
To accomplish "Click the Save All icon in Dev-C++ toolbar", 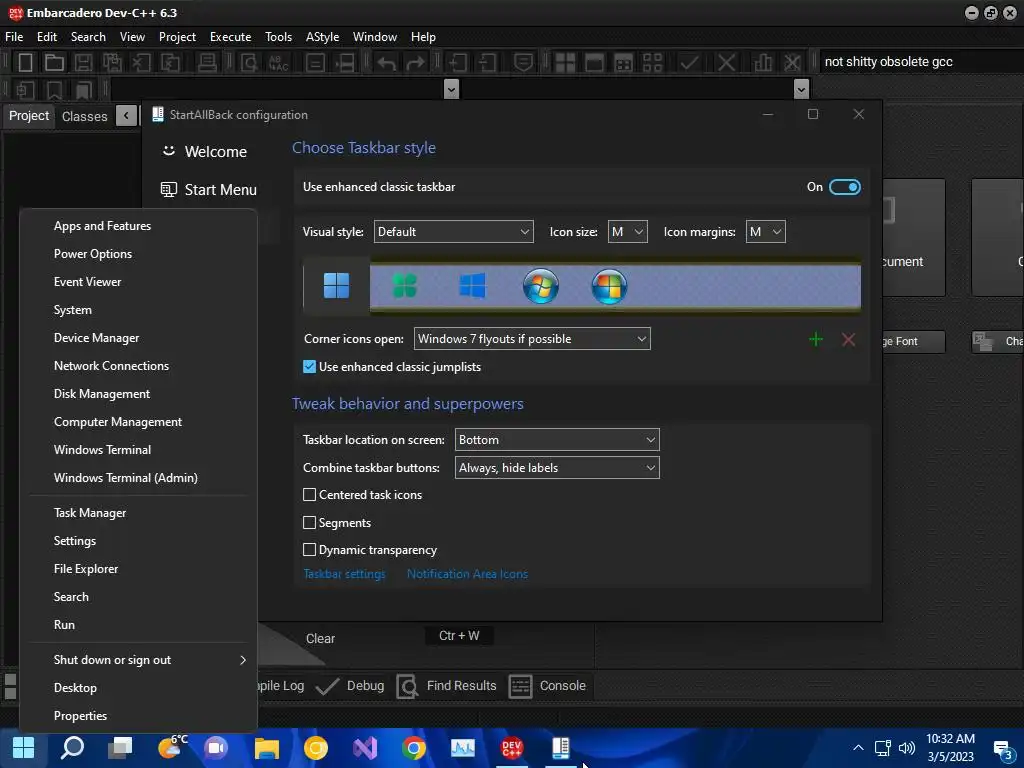I will pos(112,62).
